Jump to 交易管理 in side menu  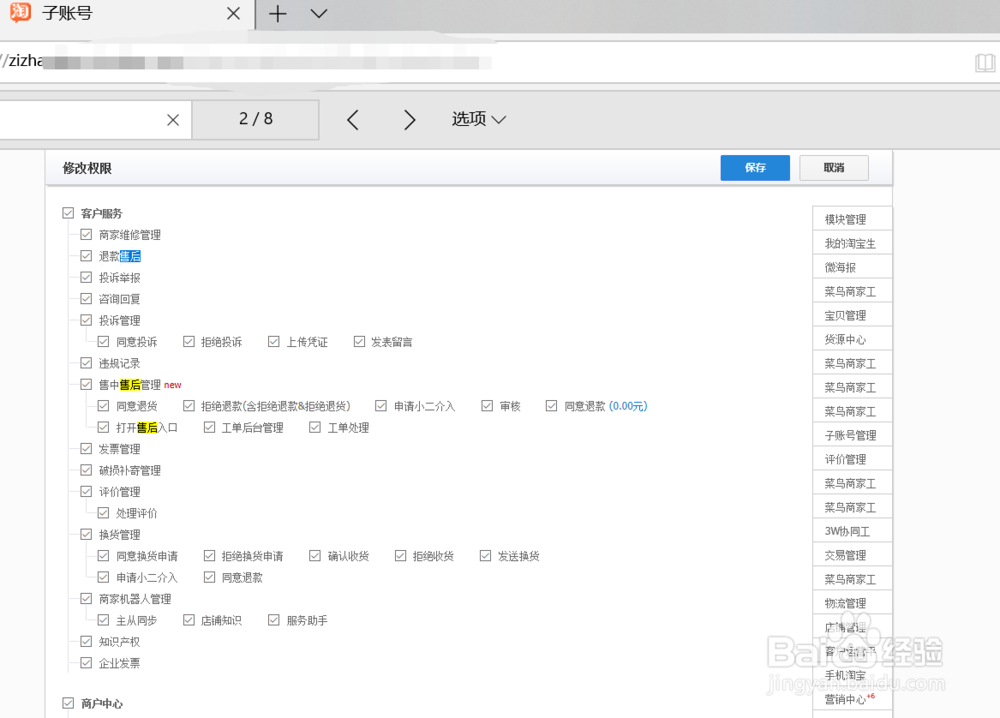click(852, 555)
